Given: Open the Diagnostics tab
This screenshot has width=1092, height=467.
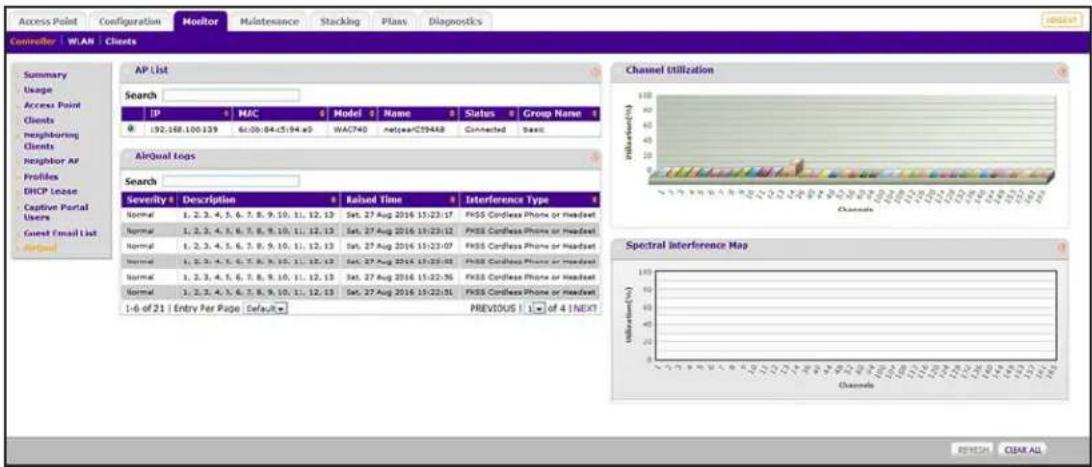Looking at the screenshot, I should (455, 22).
